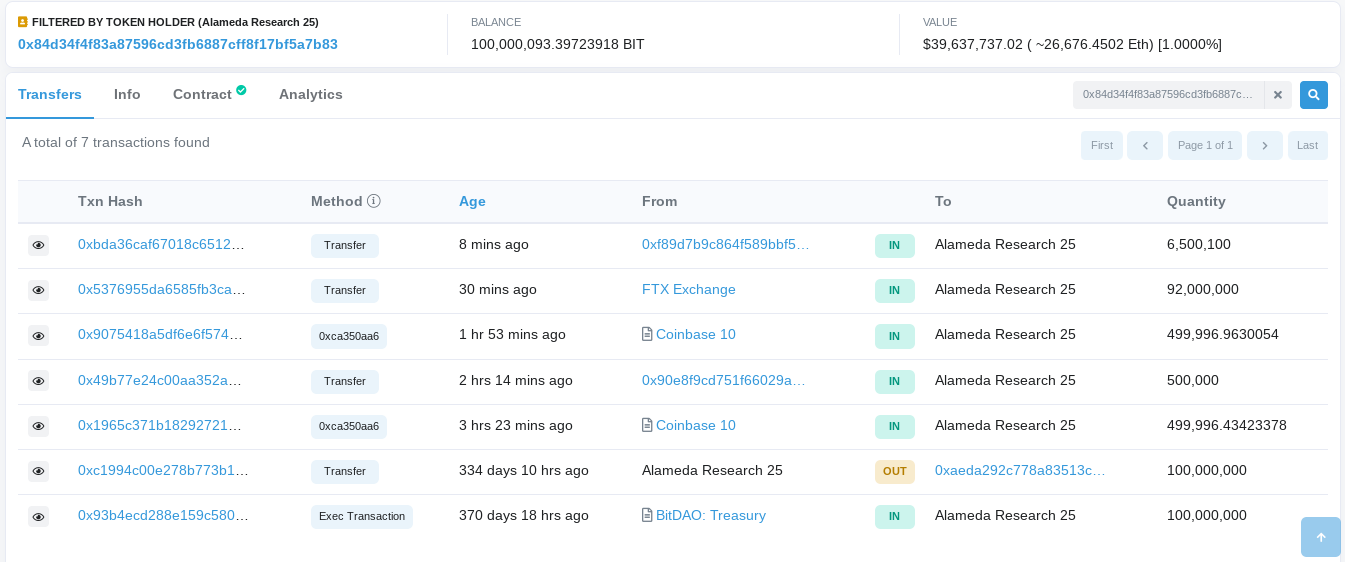Click the Txn Hash column header
The width and height of the screenshot is (1345, 562).
click(x=110, y=201)
